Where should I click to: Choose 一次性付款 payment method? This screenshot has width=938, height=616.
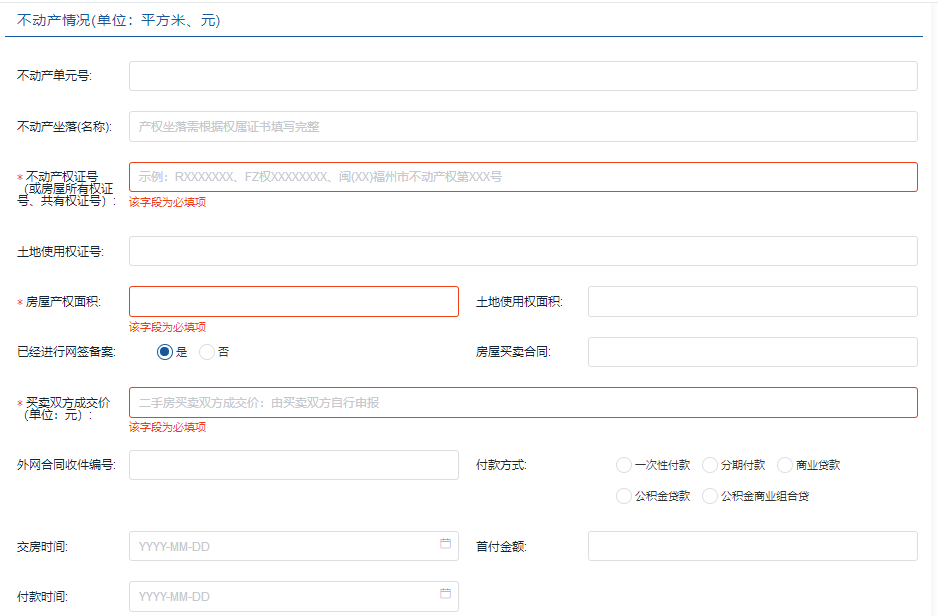[624, 465]
